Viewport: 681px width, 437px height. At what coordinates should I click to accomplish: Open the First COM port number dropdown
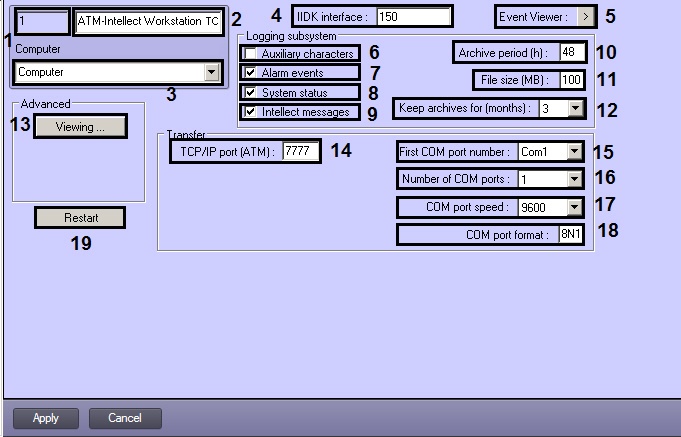tap(574, 152)
